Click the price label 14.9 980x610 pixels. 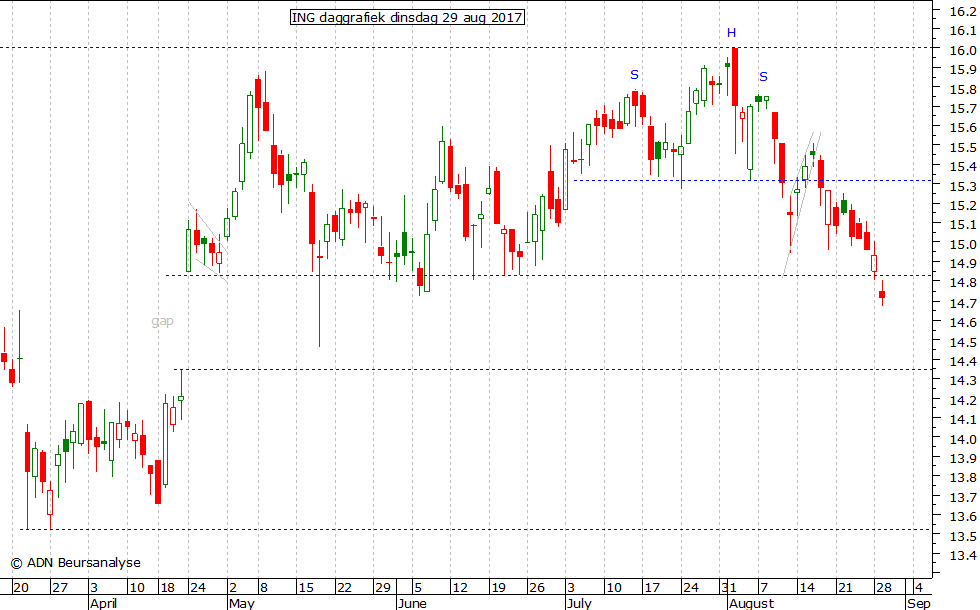pos(963,264)
